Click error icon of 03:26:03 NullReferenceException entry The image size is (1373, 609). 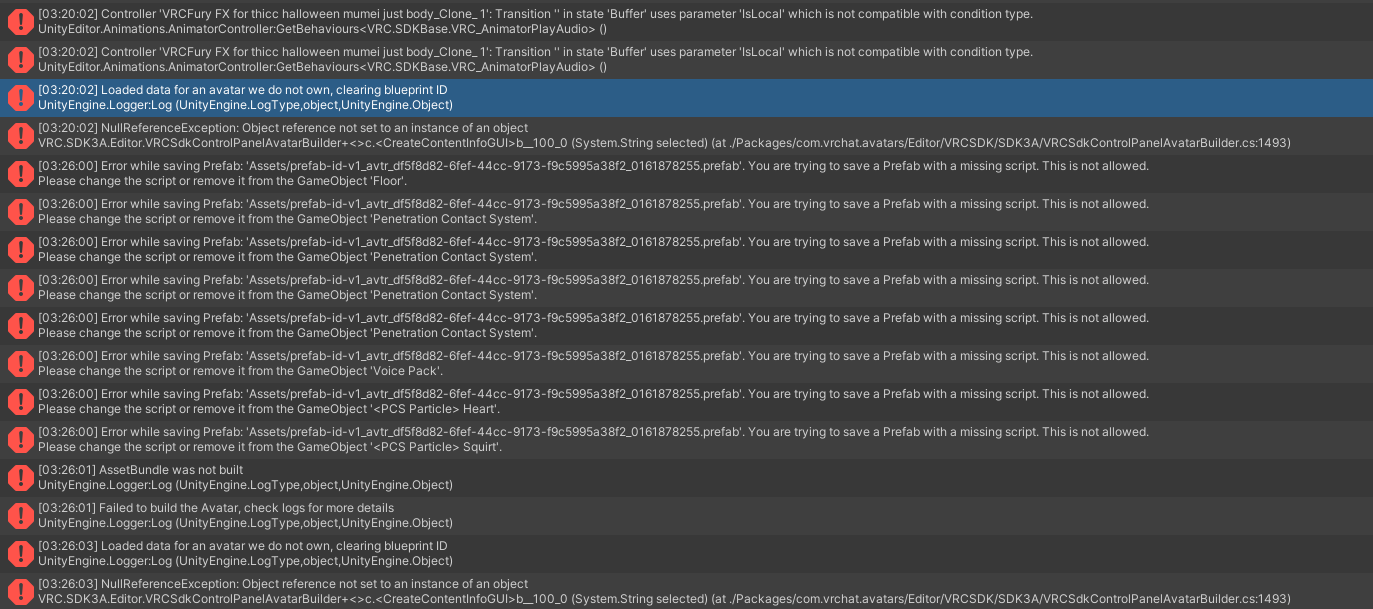click(x=20, y=591)
